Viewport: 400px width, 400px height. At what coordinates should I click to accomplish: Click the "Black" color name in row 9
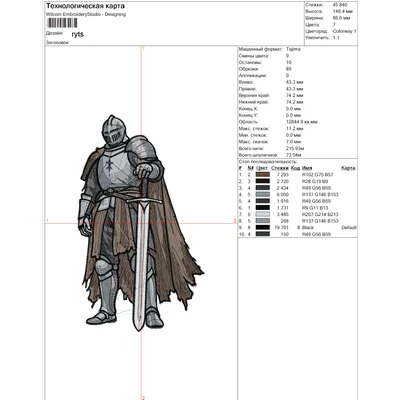(x=308, y=228)
